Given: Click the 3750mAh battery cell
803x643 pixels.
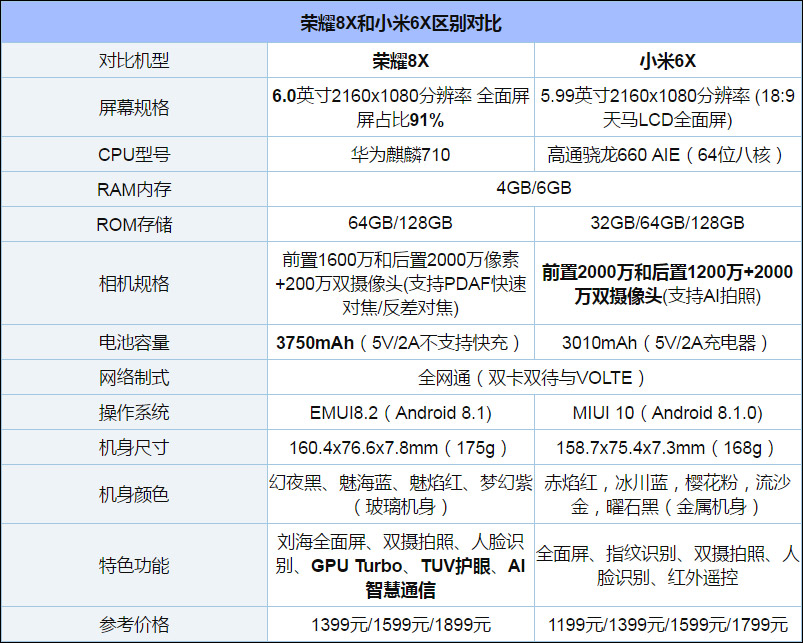Looking at the screenshot, I should coord(400,342).
